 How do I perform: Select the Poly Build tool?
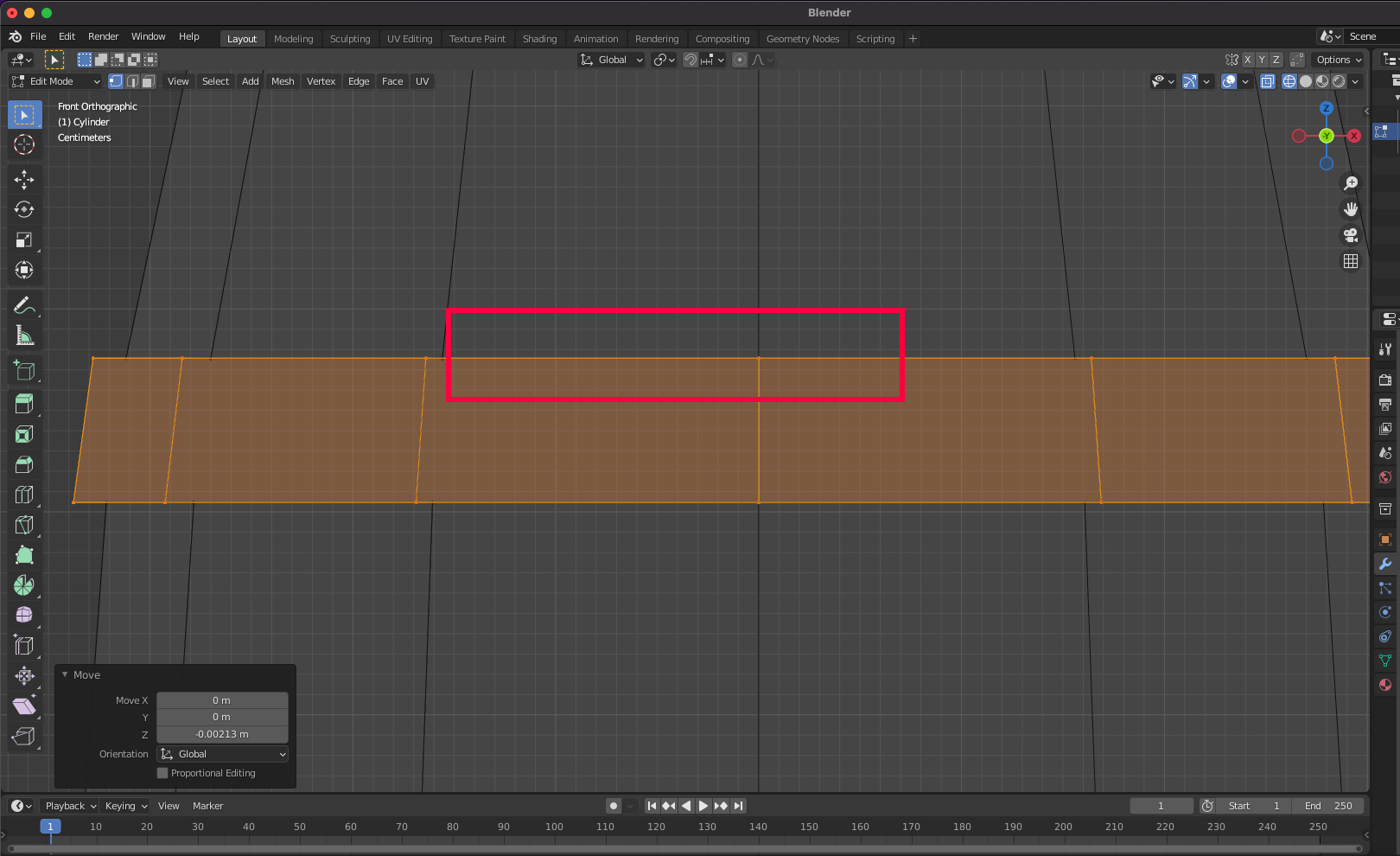24,555
